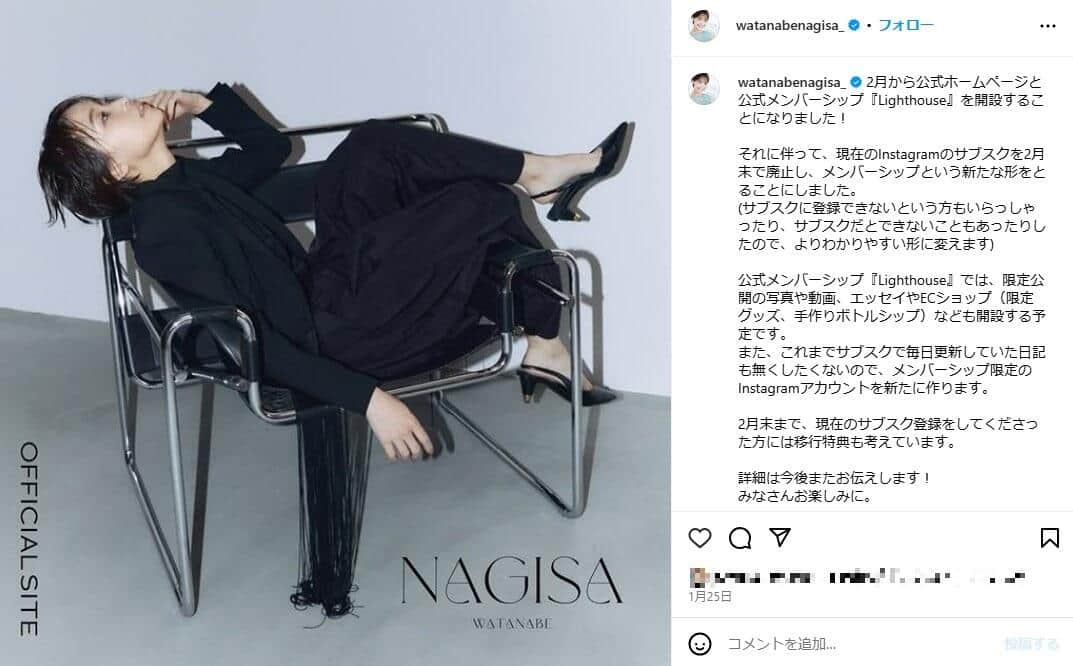
Task: Open the 1月25日 post date link
Action: tap(710, 596)
